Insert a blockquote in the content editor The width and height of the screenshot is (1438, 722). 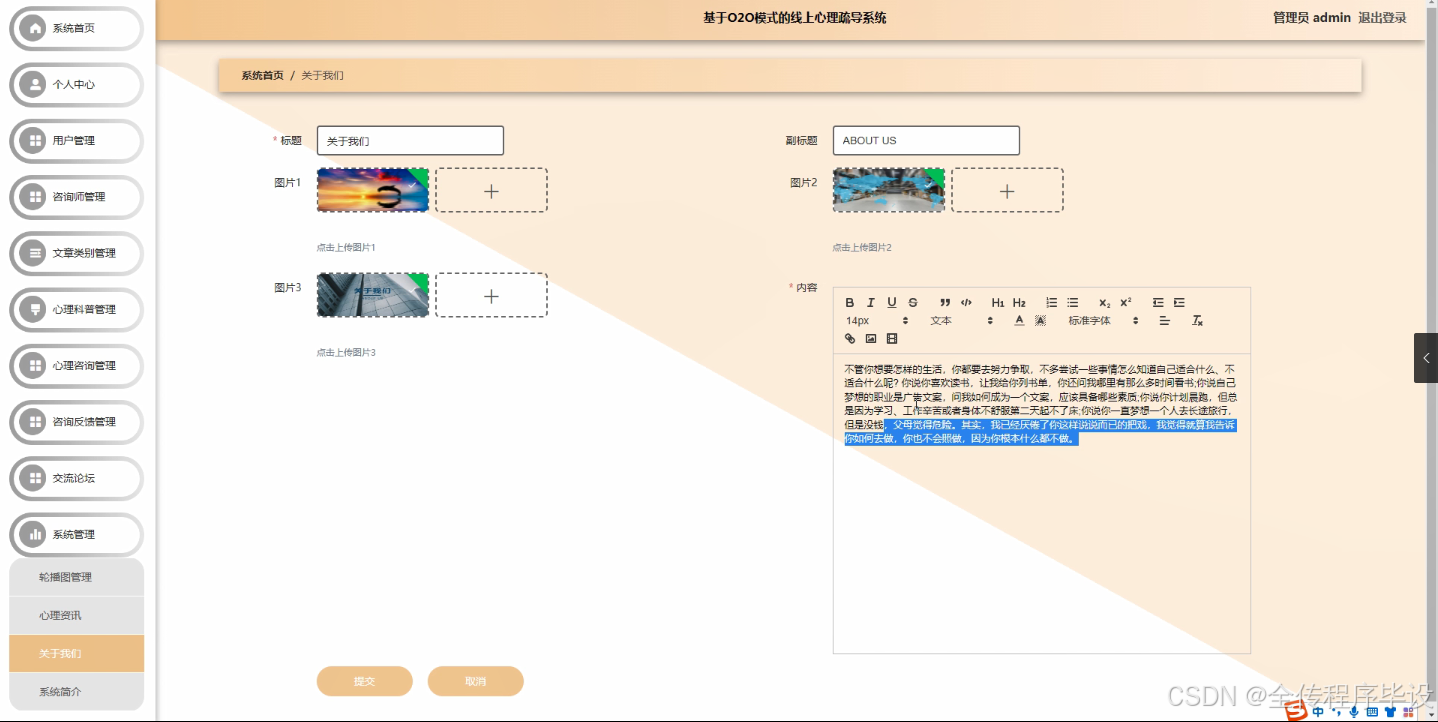point(945,302)
